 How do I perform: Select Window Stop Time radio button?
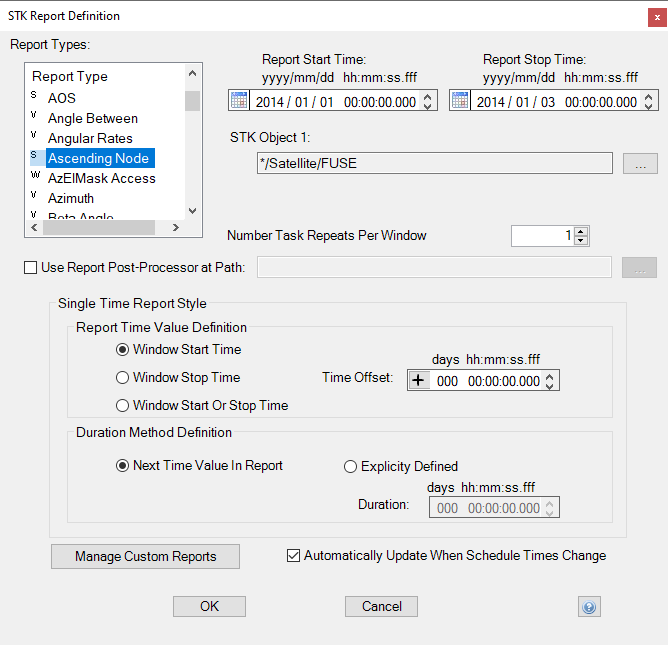[x=123, y=378]
